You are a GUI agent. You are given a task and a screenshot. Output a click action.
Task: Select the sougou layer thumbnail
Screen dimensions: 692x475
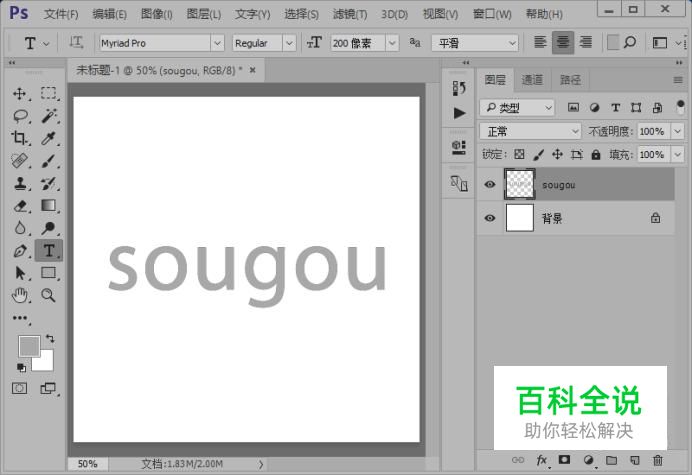point(520,184)
